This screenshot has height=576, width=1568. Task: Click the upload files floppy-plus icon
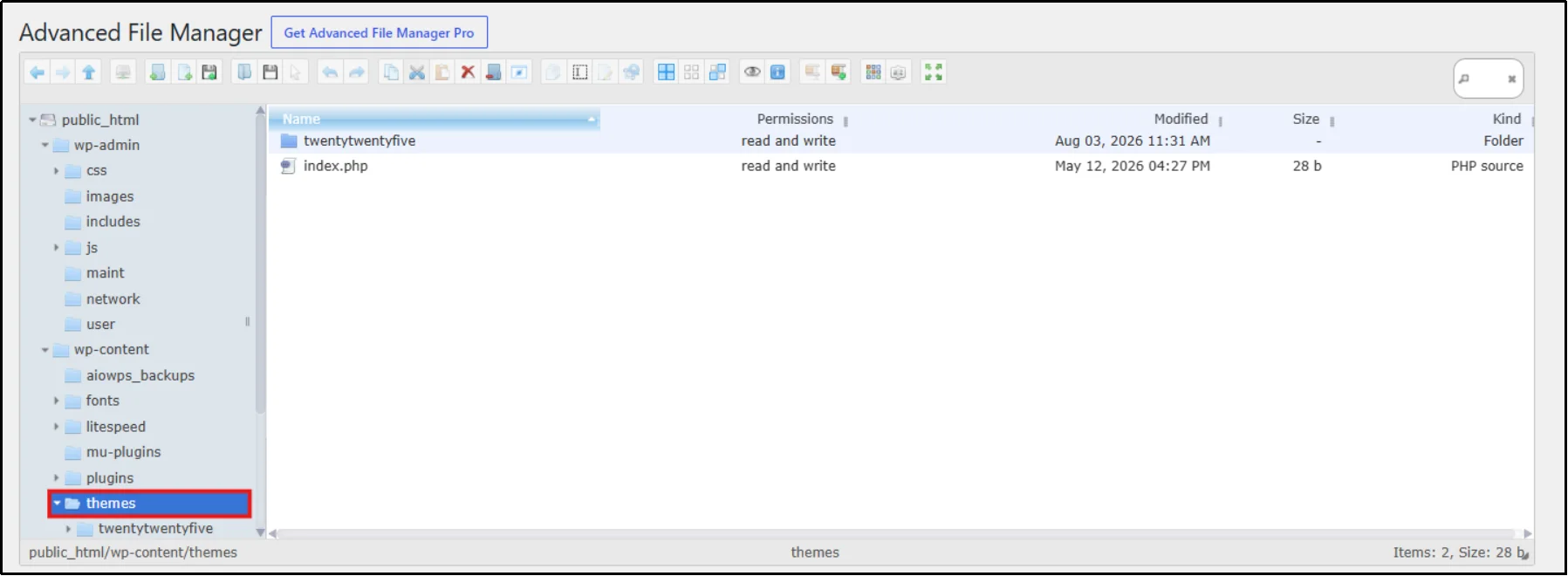point(209,72)
